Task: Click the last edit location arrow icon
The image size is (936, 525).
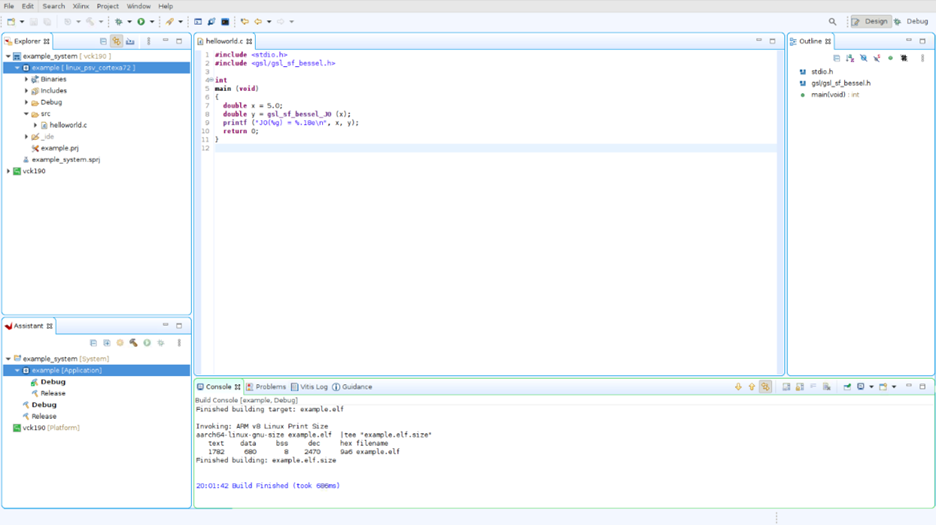Action: [245, 22]
